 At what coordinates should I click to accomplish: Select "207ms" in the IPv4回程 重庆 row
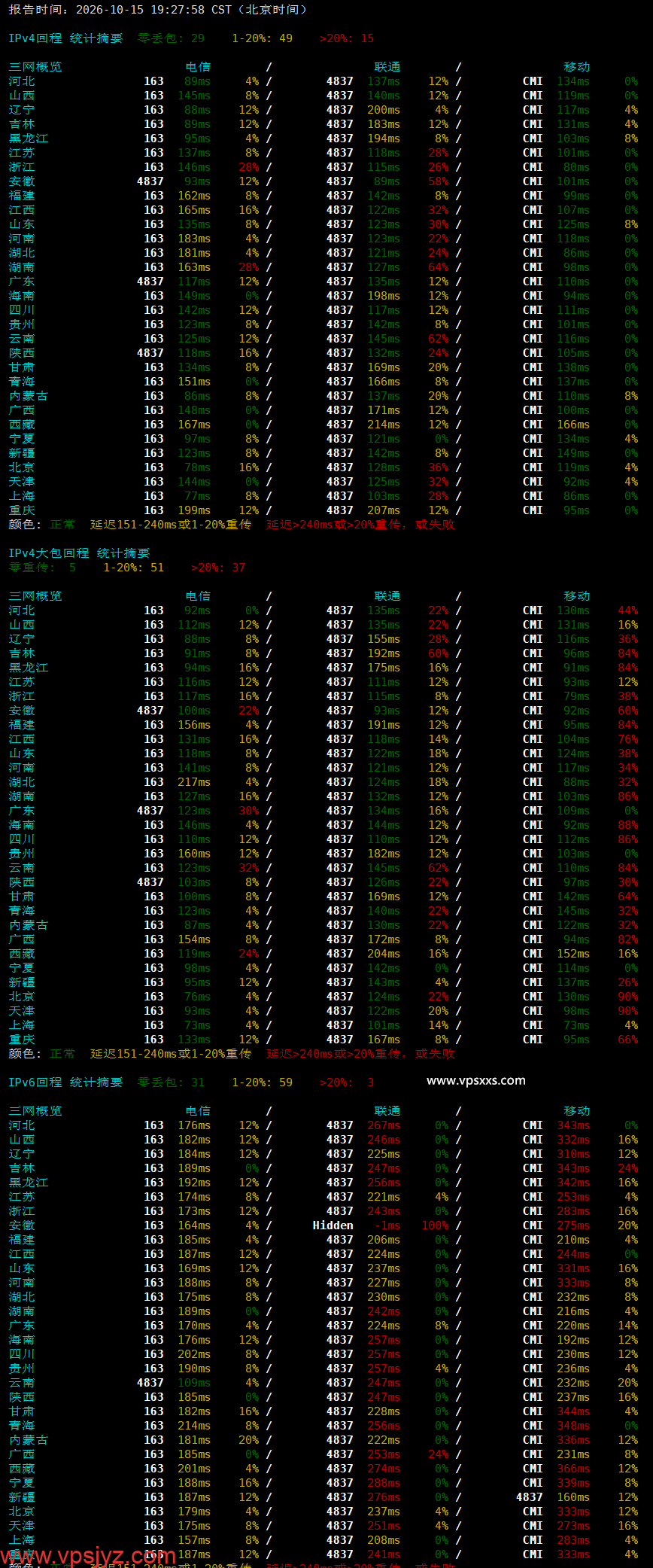tap(384, 510)
